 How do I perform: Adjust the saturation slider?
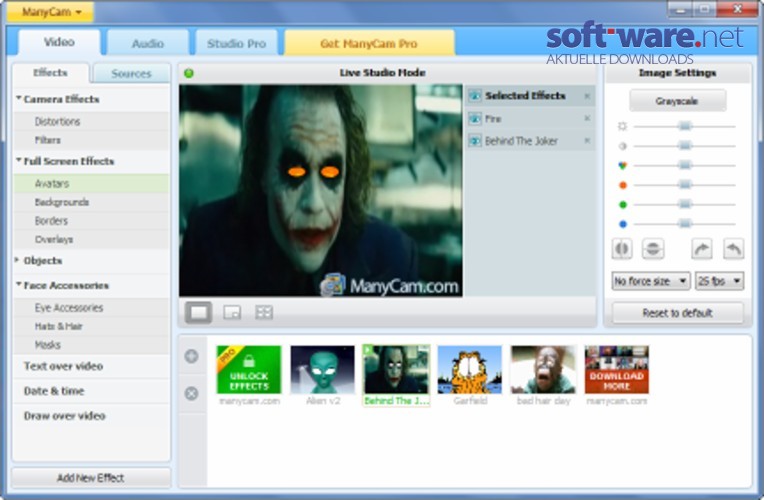tap(685, 165)
